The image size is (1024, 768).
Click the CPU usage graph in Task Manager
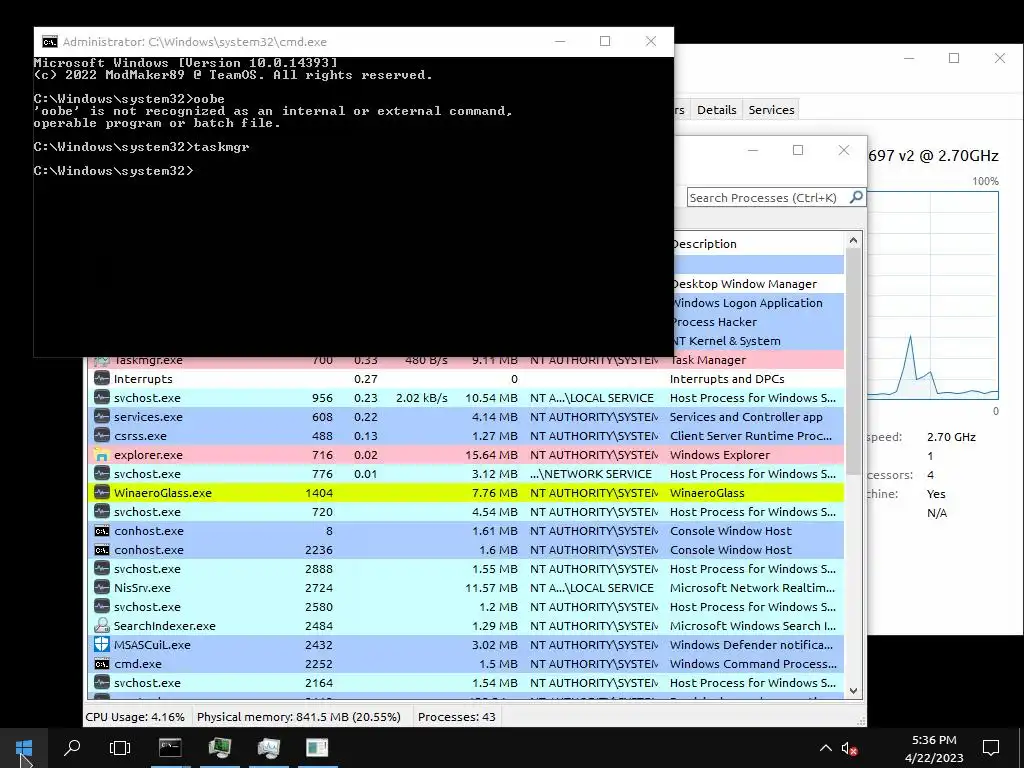pyautogui.click(x=933, y=295)
